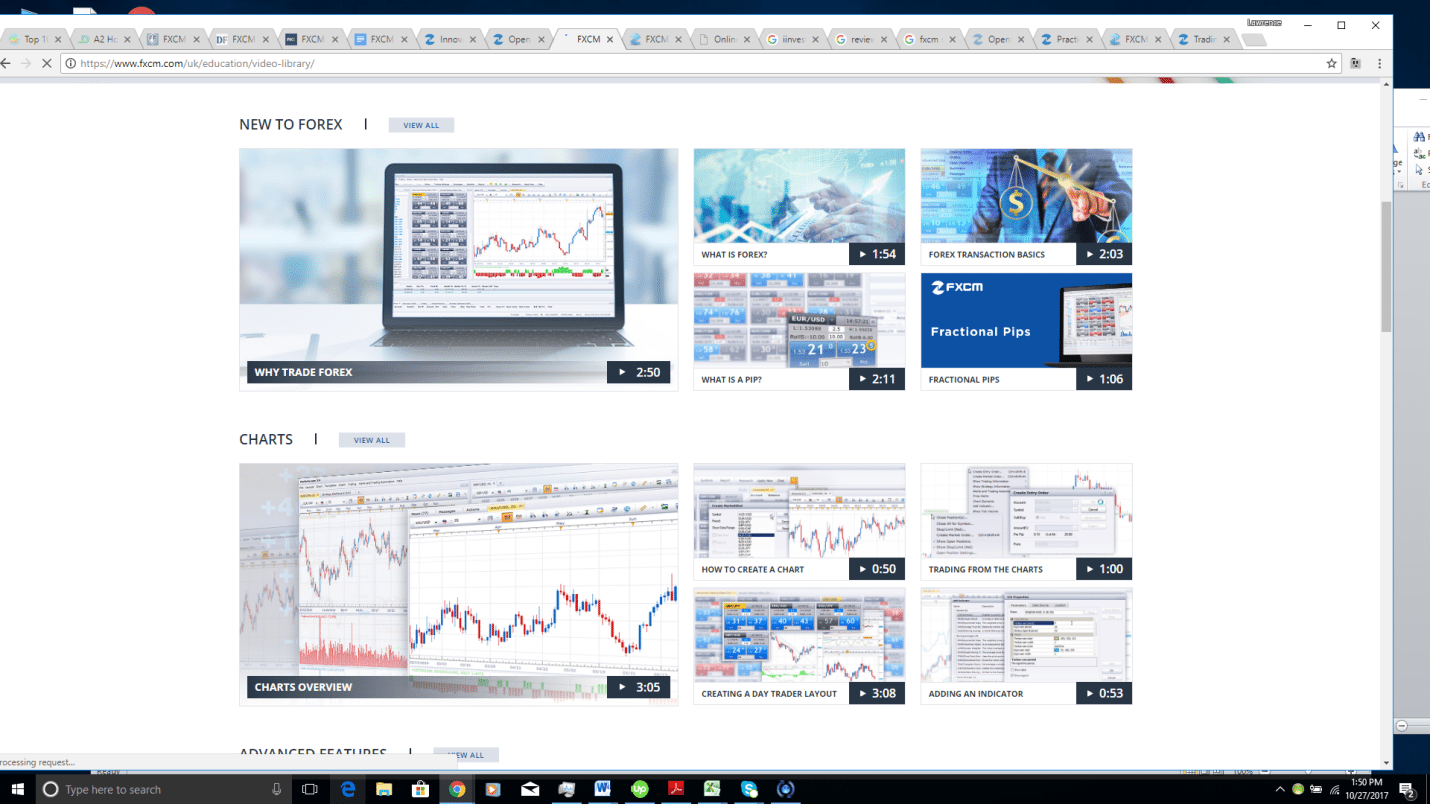Open Upwork app from the taskbar
The image size is (1430, 804).
click(x=640, y=789)
